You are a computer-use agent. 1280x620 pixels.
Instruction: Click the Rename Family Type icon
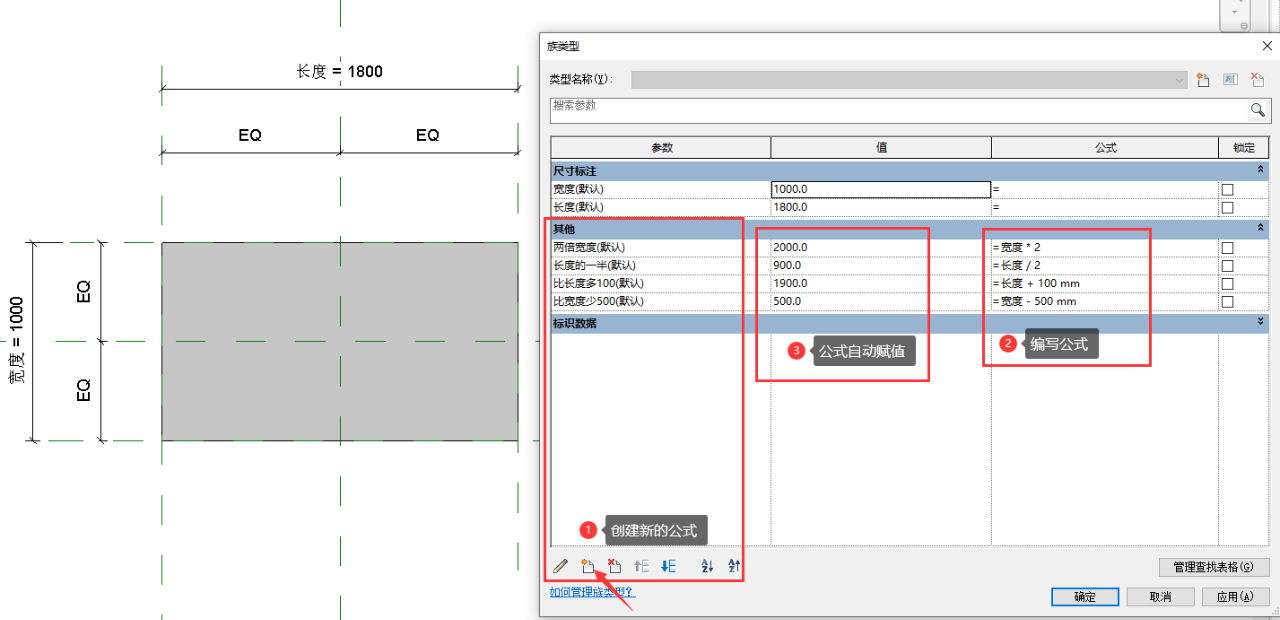[x=1231, y=80]
